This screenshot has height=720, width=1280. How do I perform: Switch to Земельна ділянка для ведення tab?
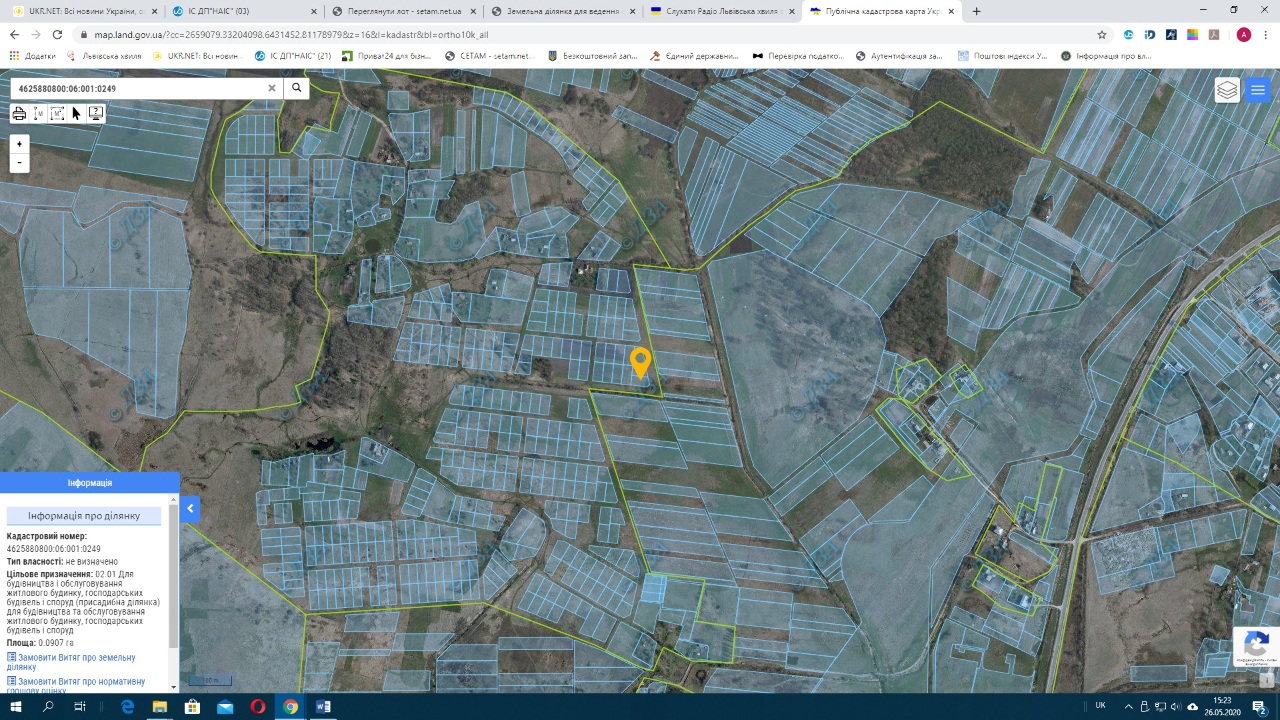pos(562,11)
